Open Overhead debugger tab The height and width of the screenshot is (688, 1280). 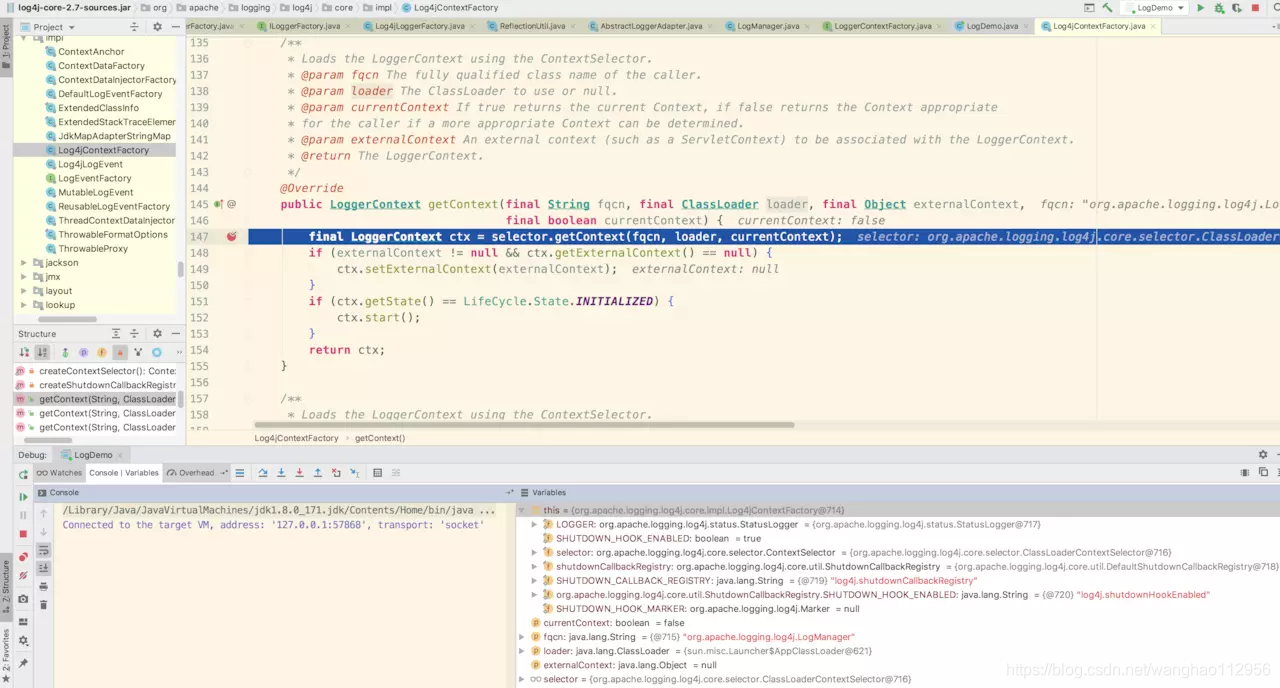[191, 473]
